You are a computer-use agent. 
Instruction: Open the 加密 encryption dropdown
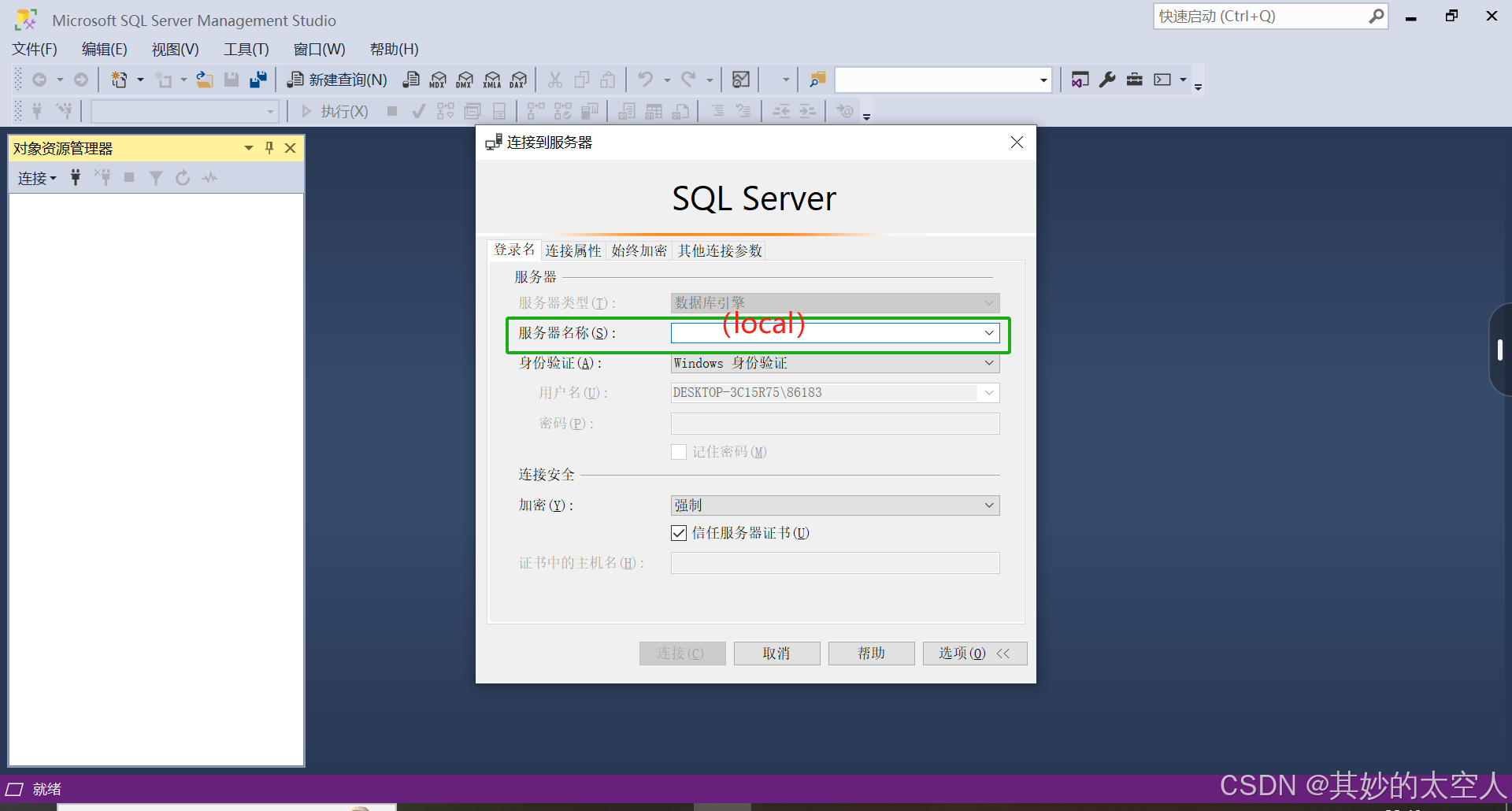pos(988,505)
